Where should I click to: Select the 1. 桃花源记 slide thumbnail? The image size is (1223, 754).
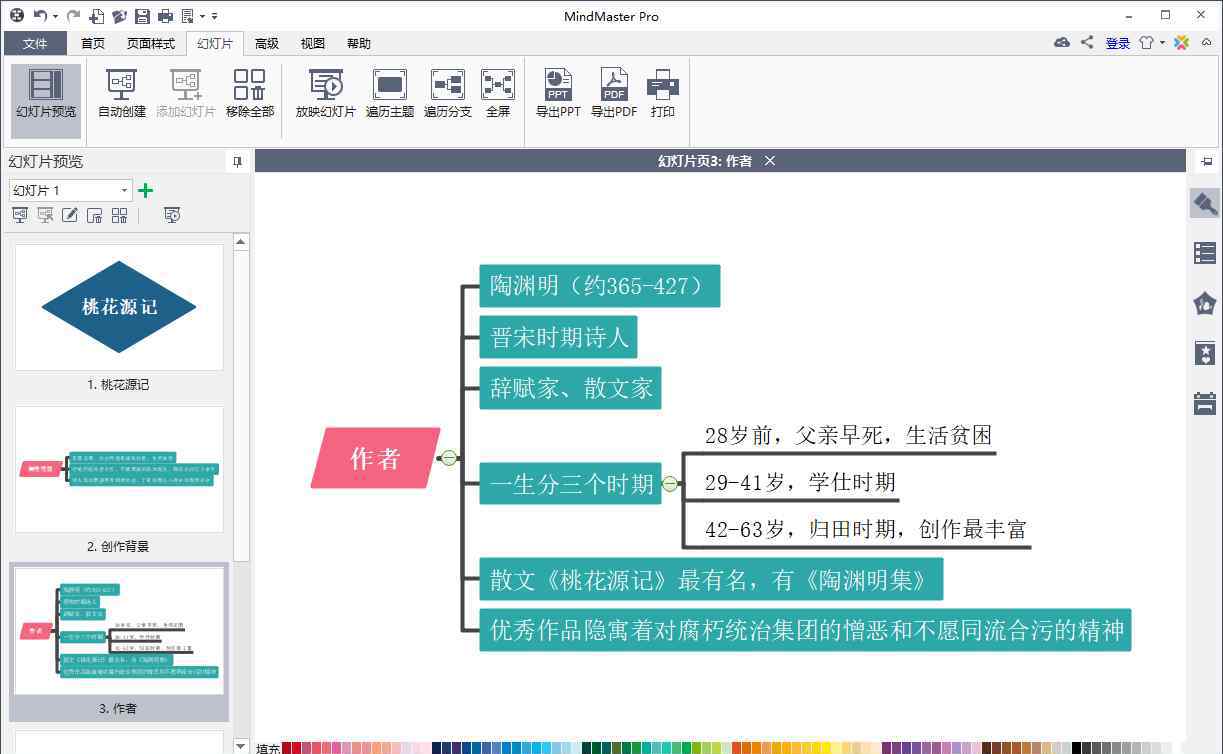coord(119,307)
